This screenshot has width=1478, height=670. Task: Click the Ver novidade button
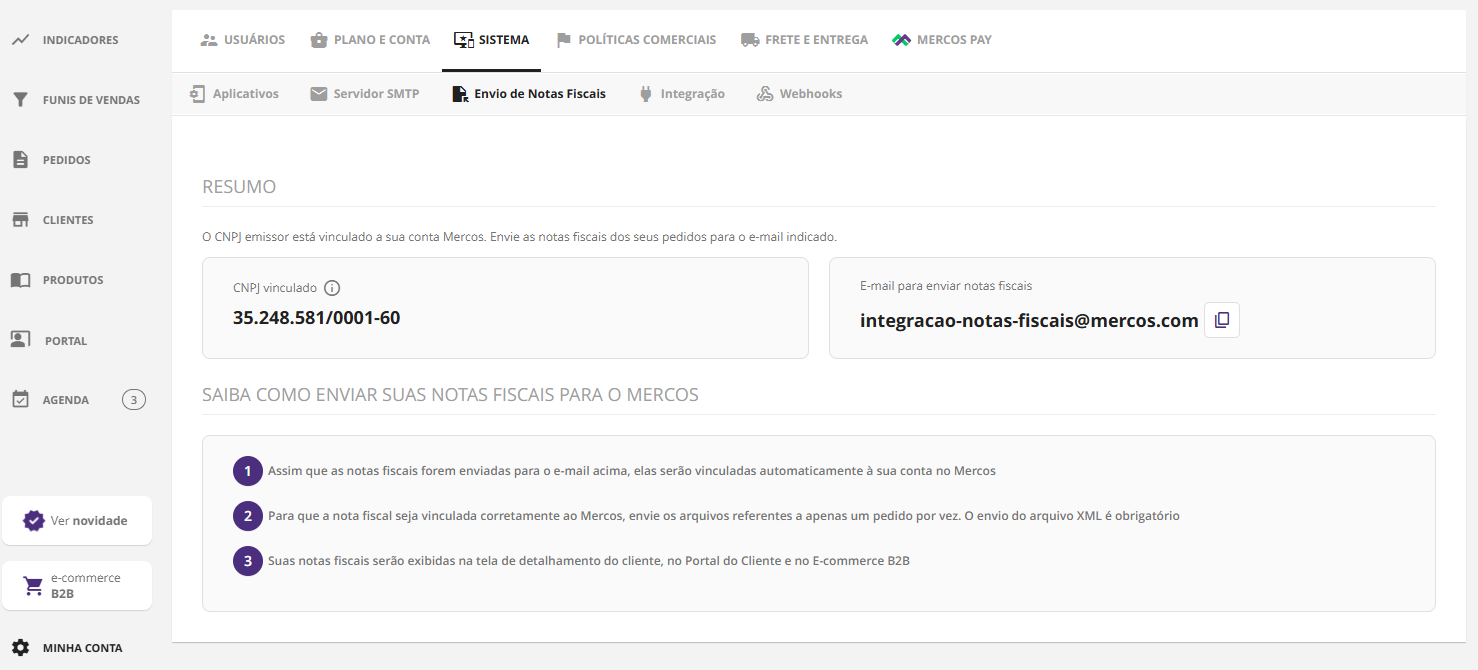77,521
